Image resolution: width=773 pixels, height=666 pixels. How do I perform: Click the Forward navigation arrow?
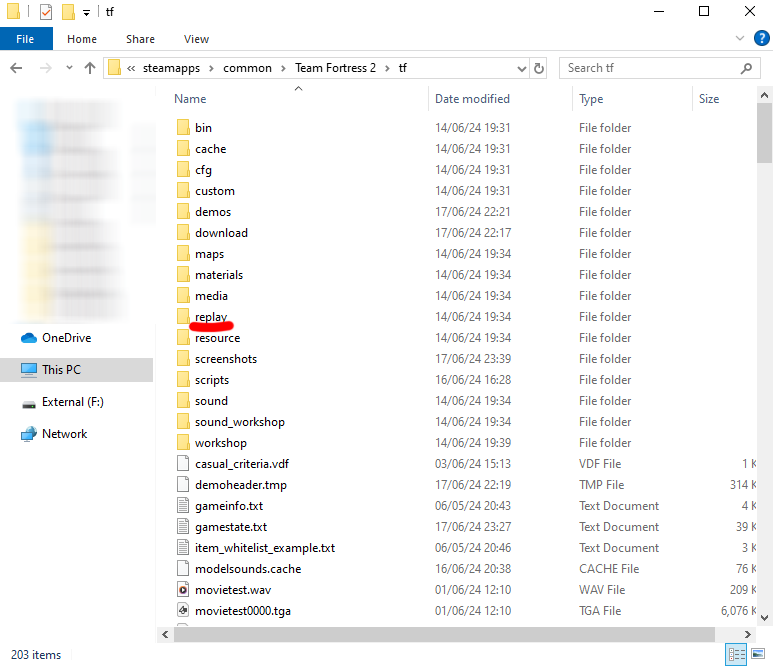45,68
